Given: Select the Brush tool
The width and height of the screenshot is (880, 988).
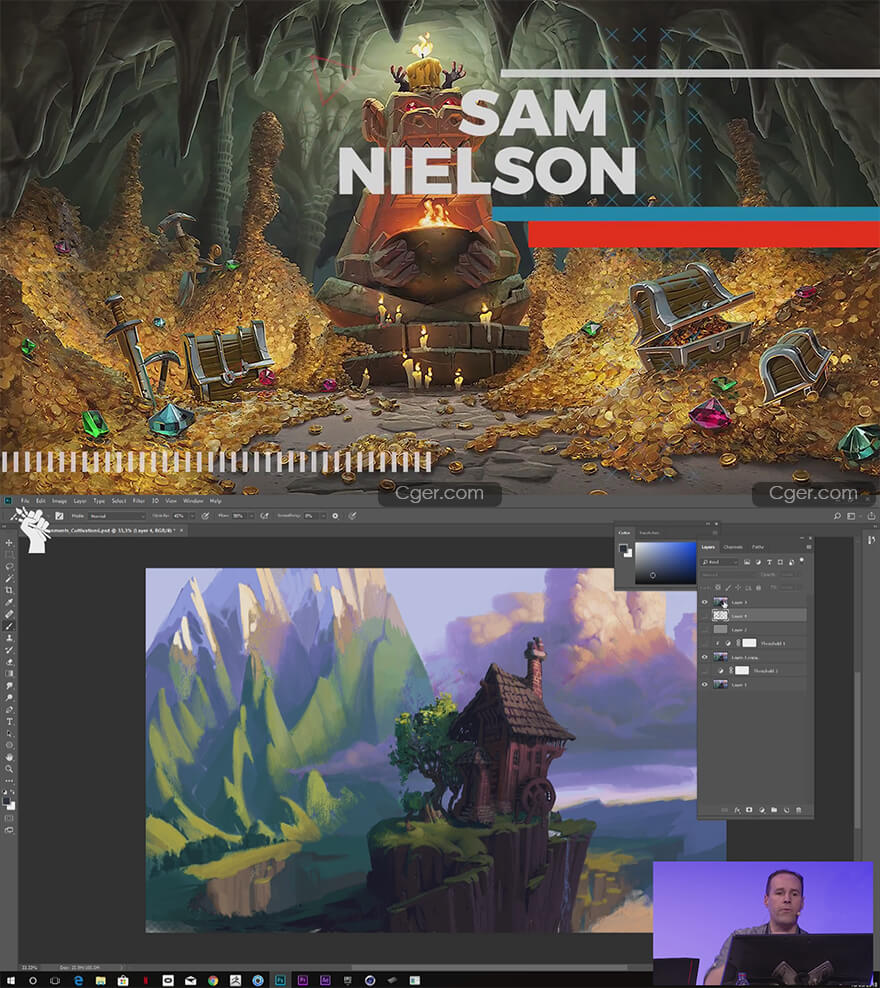Looking at the screenshot, I should click(x=9, y=626).
